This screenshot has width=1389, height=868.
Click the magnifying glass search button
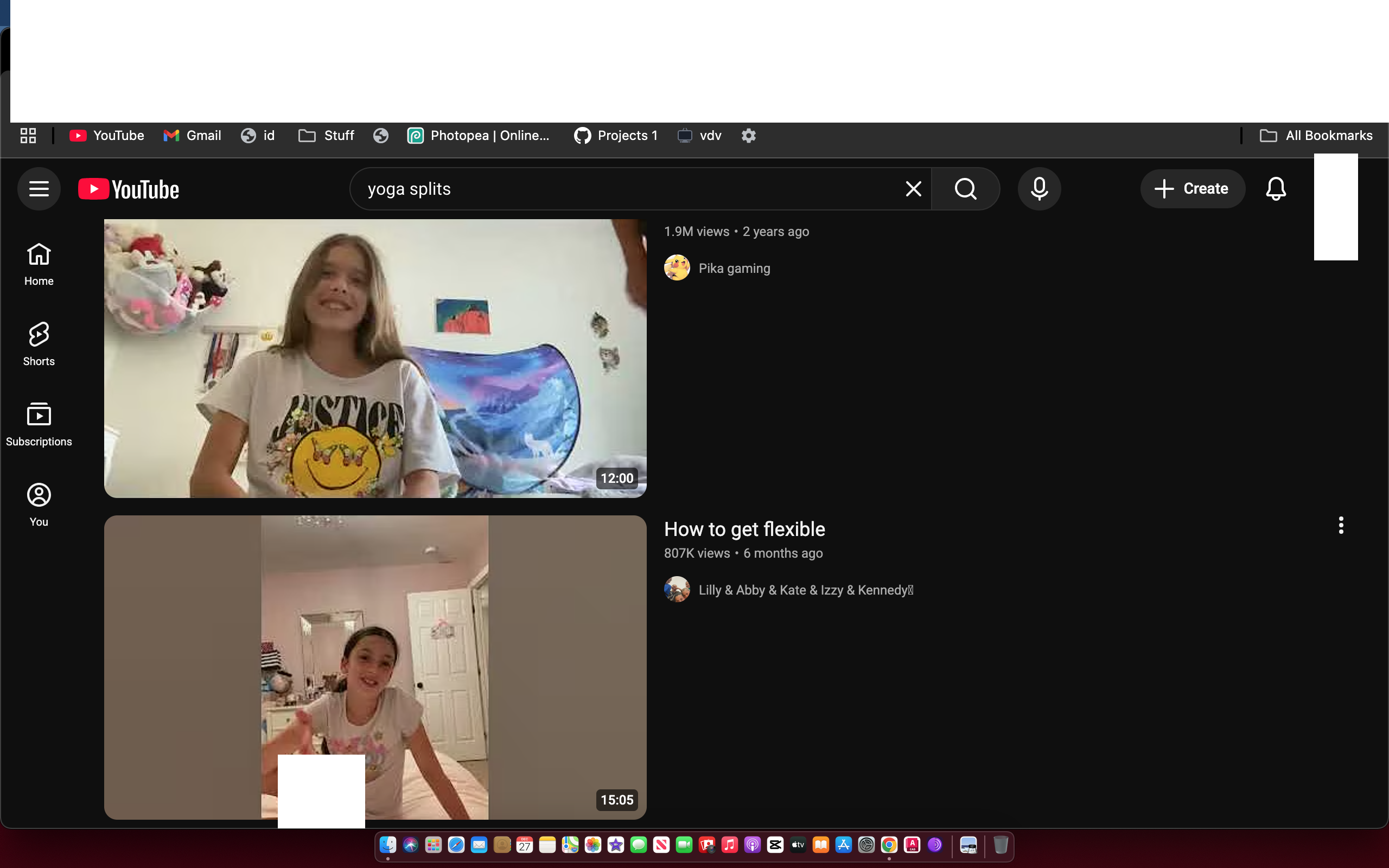tap(965, 189)
